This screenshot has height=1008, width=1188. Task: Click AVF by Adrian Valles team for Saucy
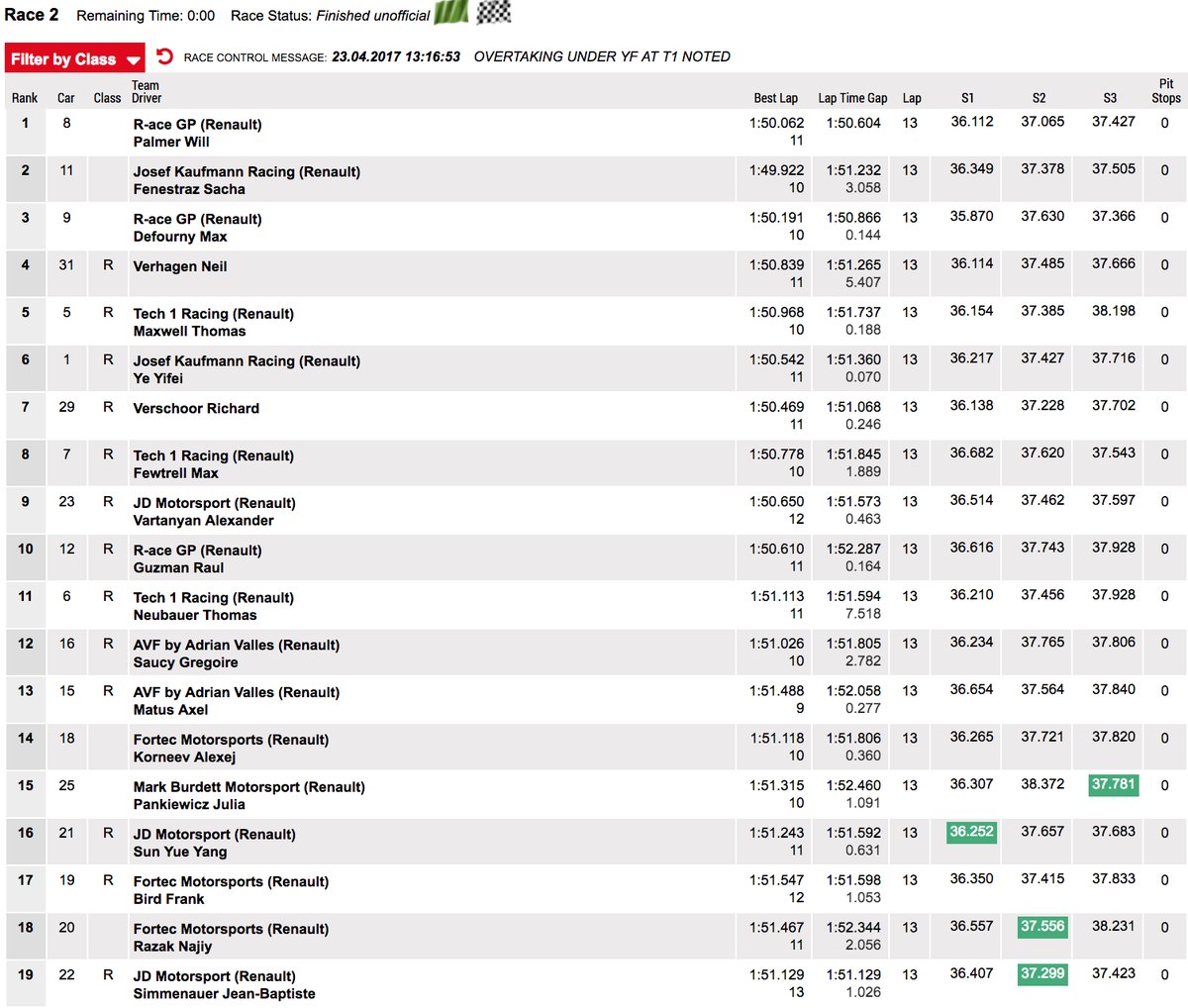(x=237, y=645)
